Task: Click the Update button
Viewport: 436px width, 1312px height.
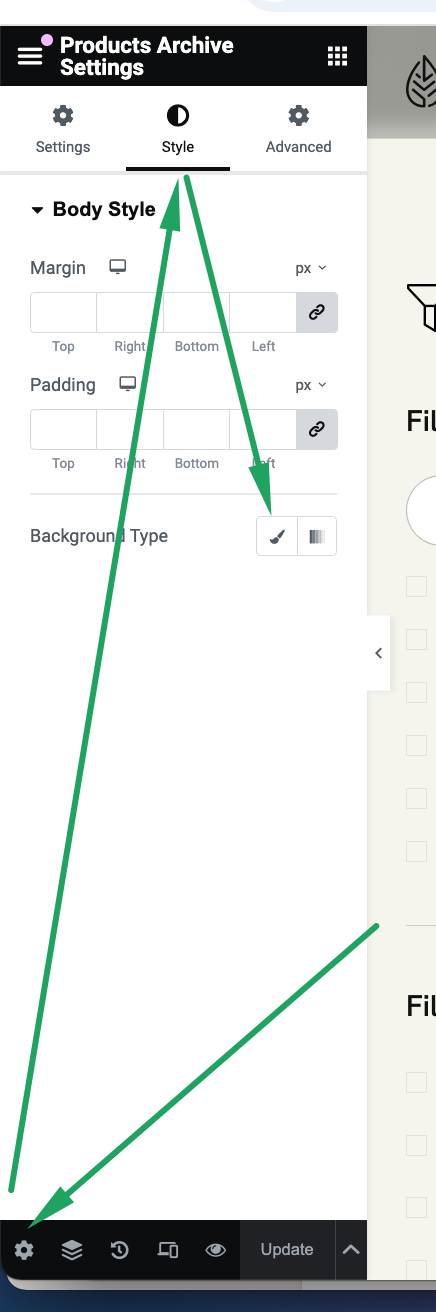Action: [287, 1250]
